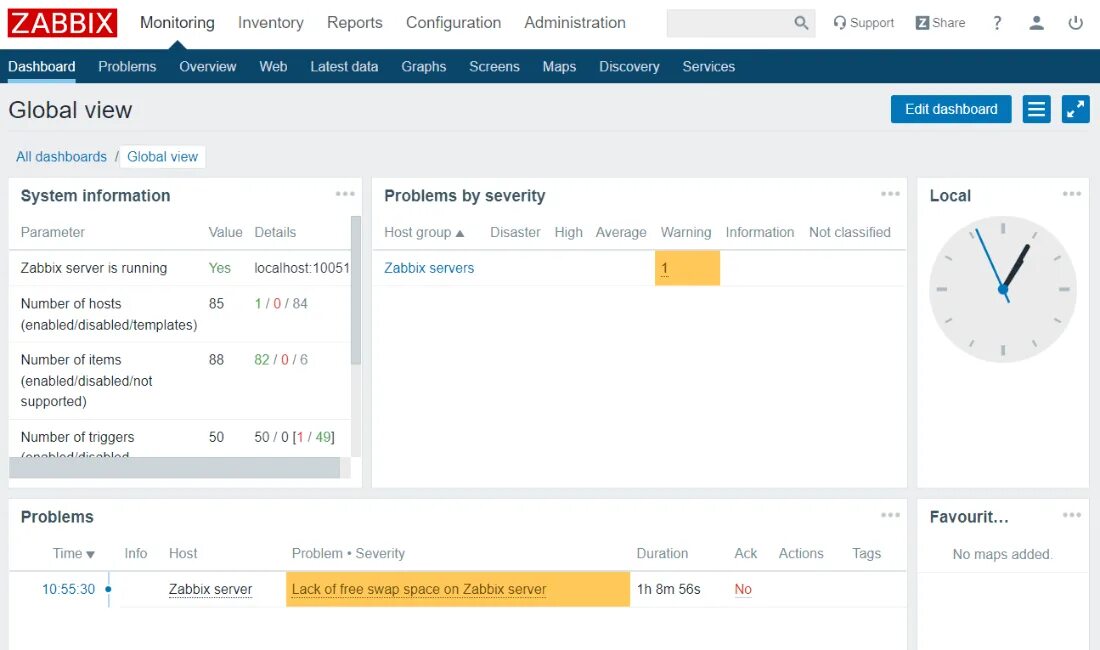Click the localhost:10051 details text
The image size is (1100, 650).
[302, 268]
